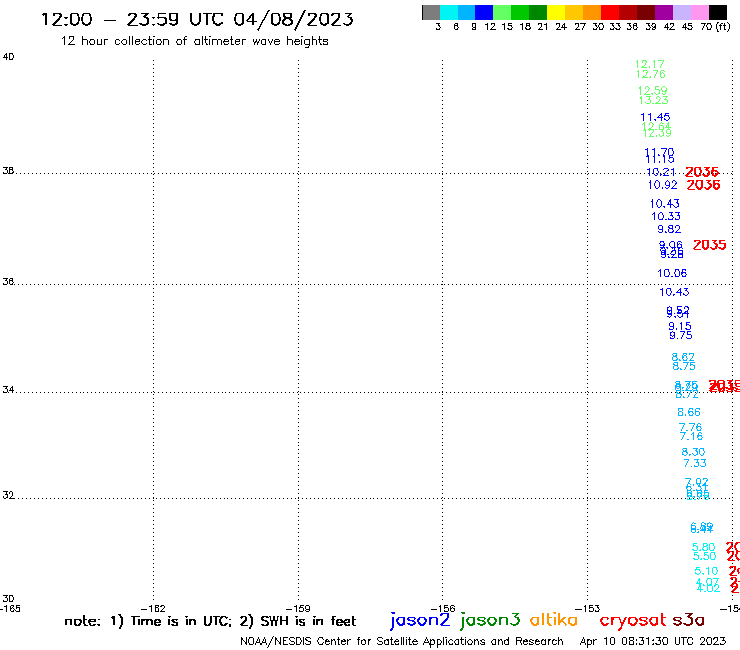Click the red "cryosat" legend label
Viewport: 740px width, 650px height.
point(632,621)
